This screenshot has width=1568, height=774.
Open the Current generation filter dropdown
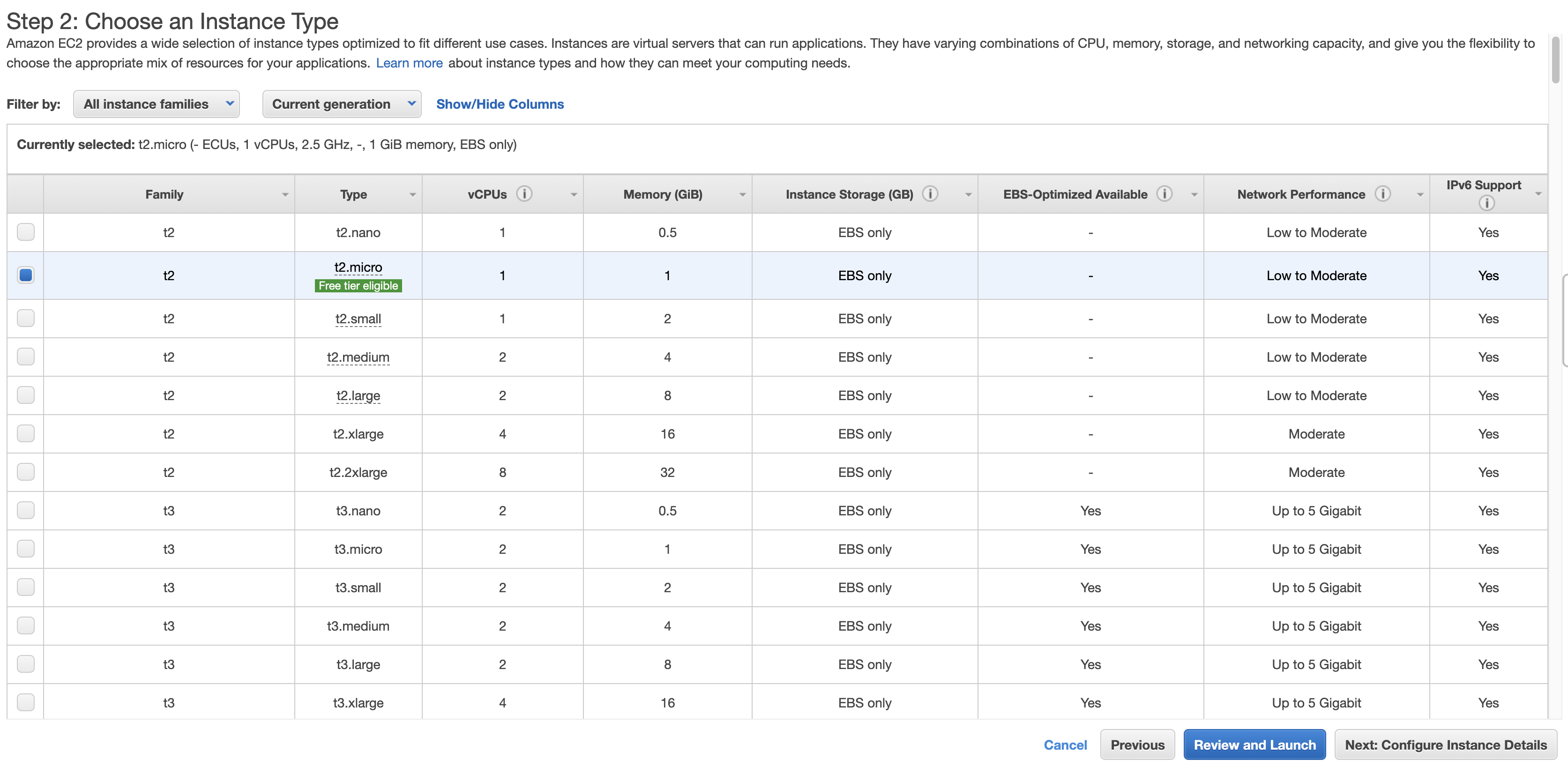(x=342, y=104)
